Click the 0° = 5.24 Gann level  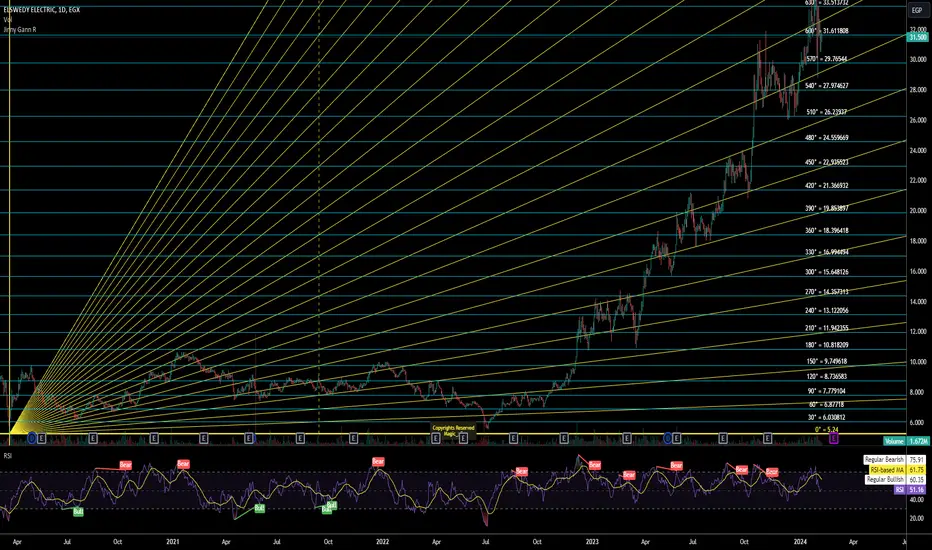point(826,429)
